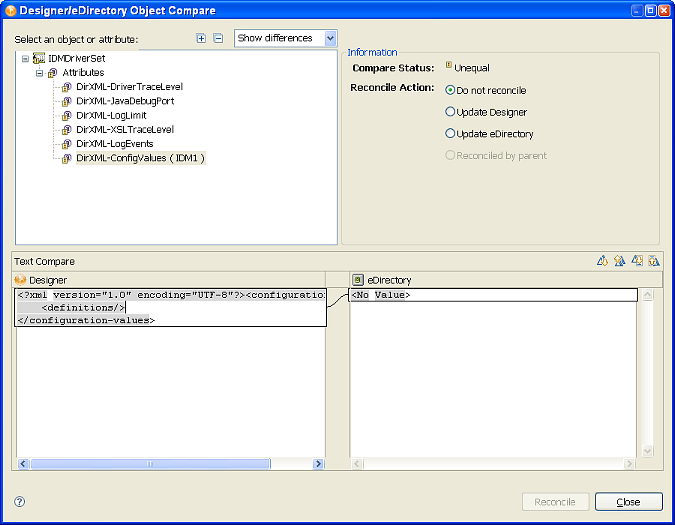Click third Text Compare toolbar icon
The width and height of the screenshot is (675, 525).
[x=637, y=261]
